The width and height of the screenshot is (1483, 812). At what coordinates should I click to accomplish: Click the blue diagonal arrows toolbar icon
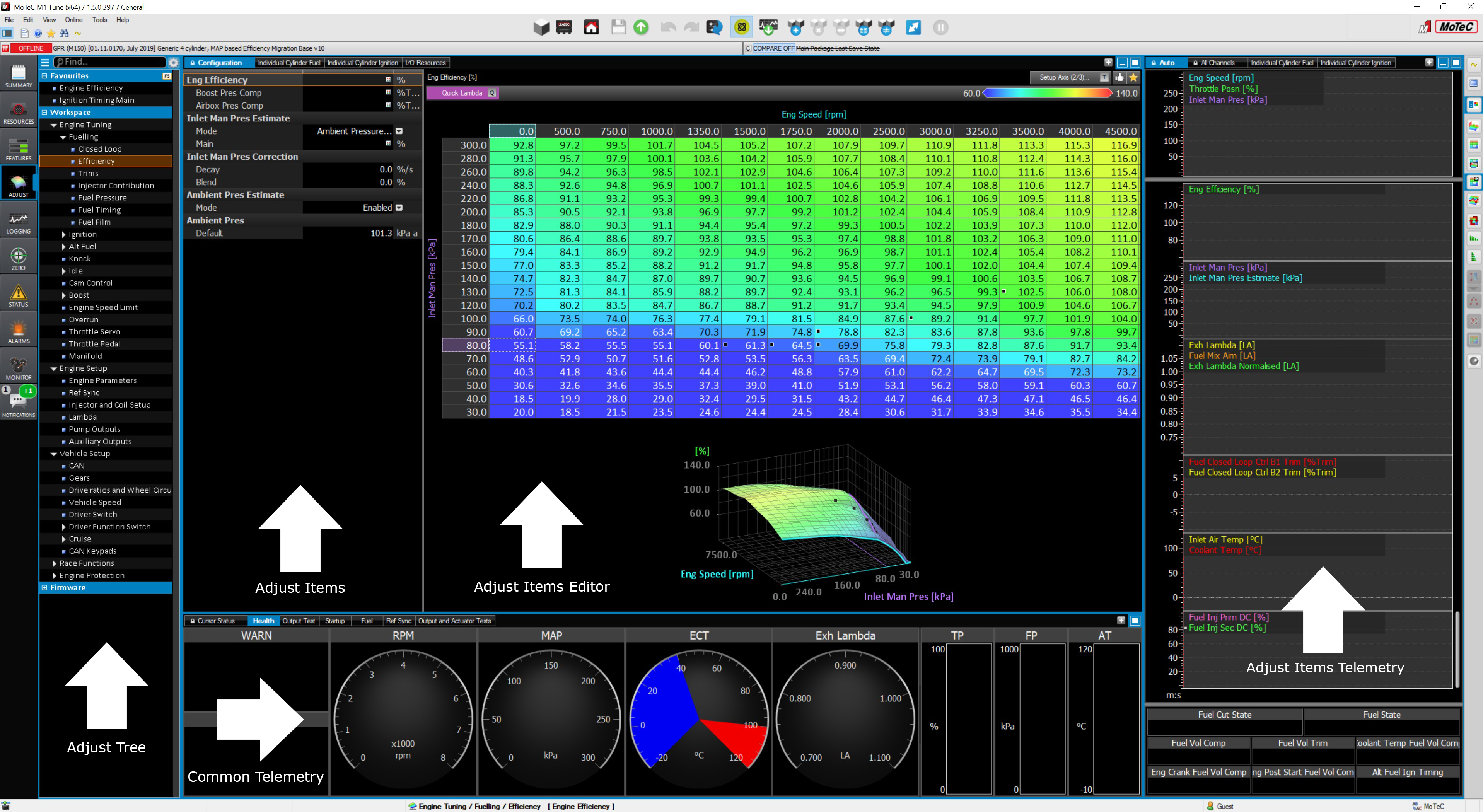click(x=913, y=27)
